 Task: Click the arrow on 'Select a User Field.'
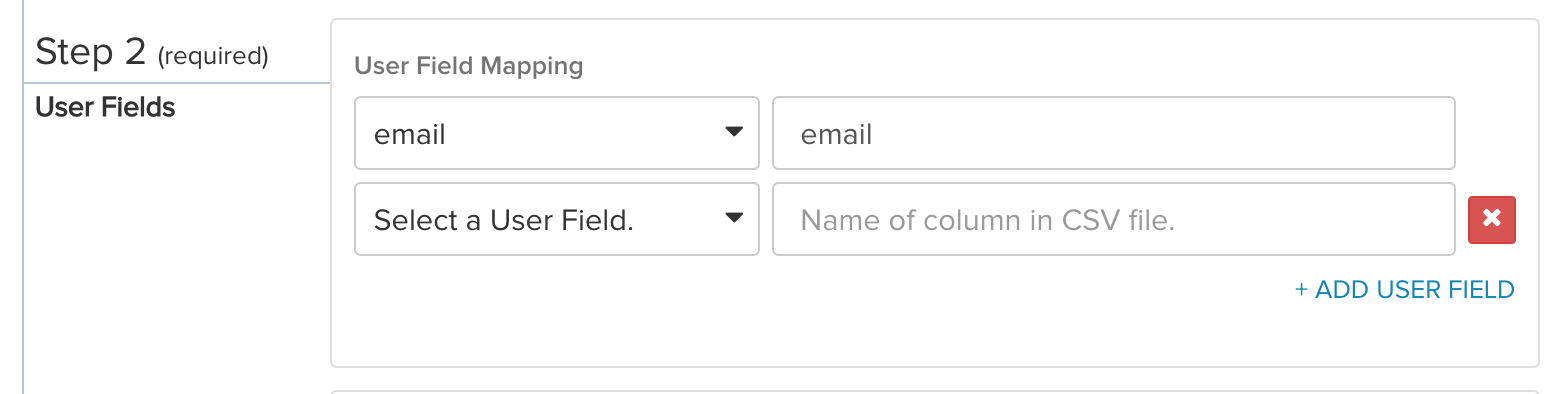(x=734, y=218)
